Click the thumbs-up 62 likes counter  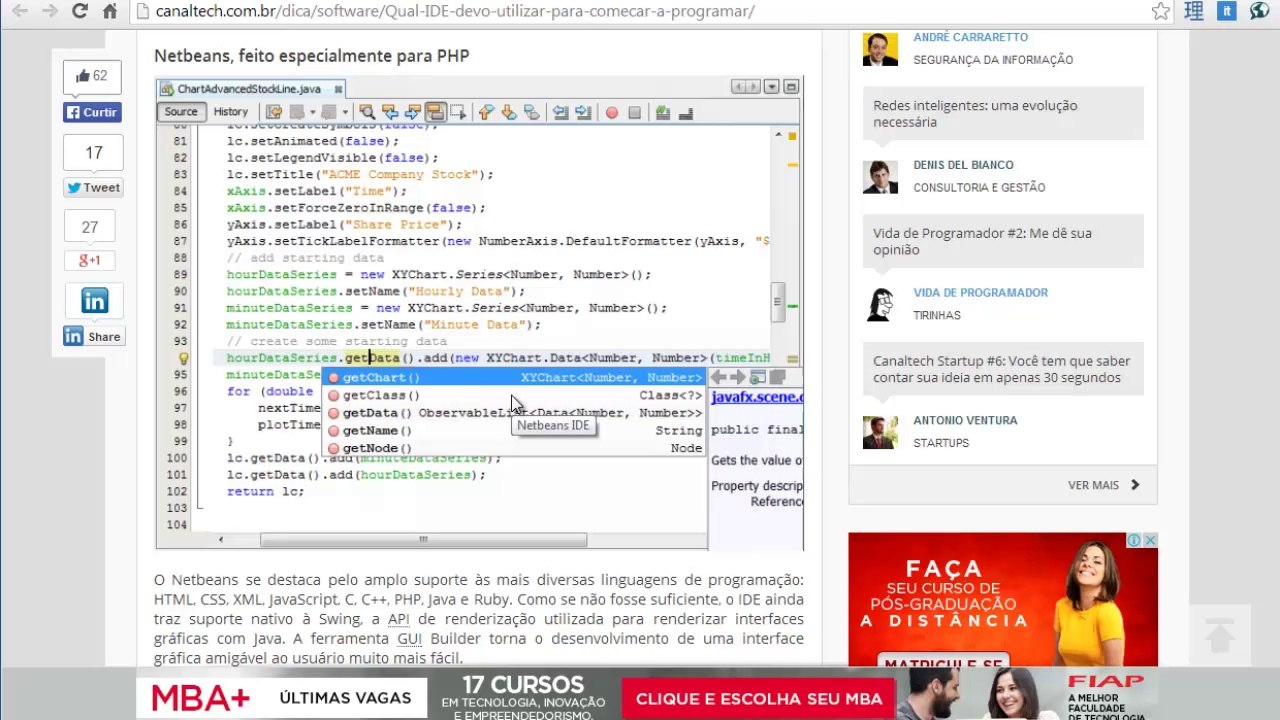point(92,76)
